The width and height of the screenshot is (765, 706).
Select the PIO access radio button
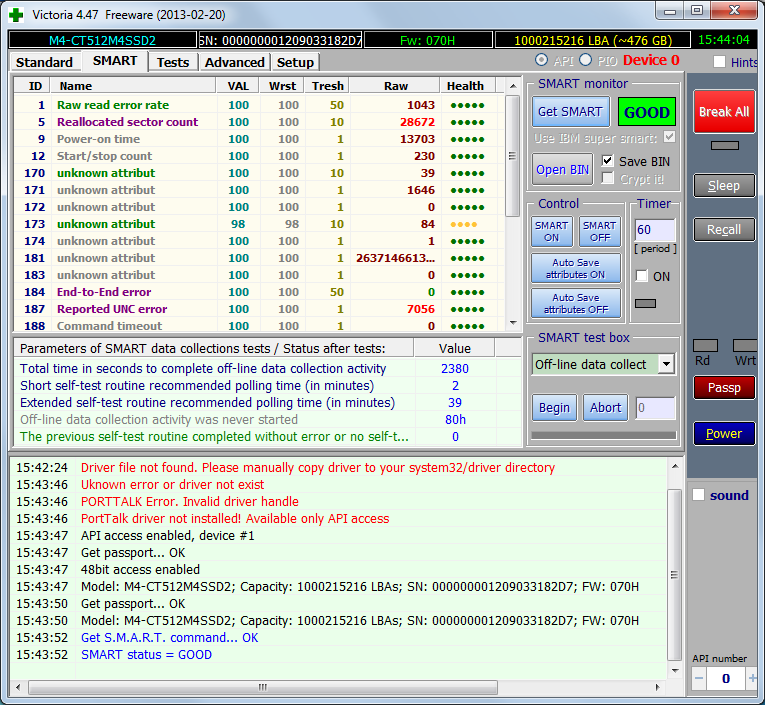tap(585, 60)
